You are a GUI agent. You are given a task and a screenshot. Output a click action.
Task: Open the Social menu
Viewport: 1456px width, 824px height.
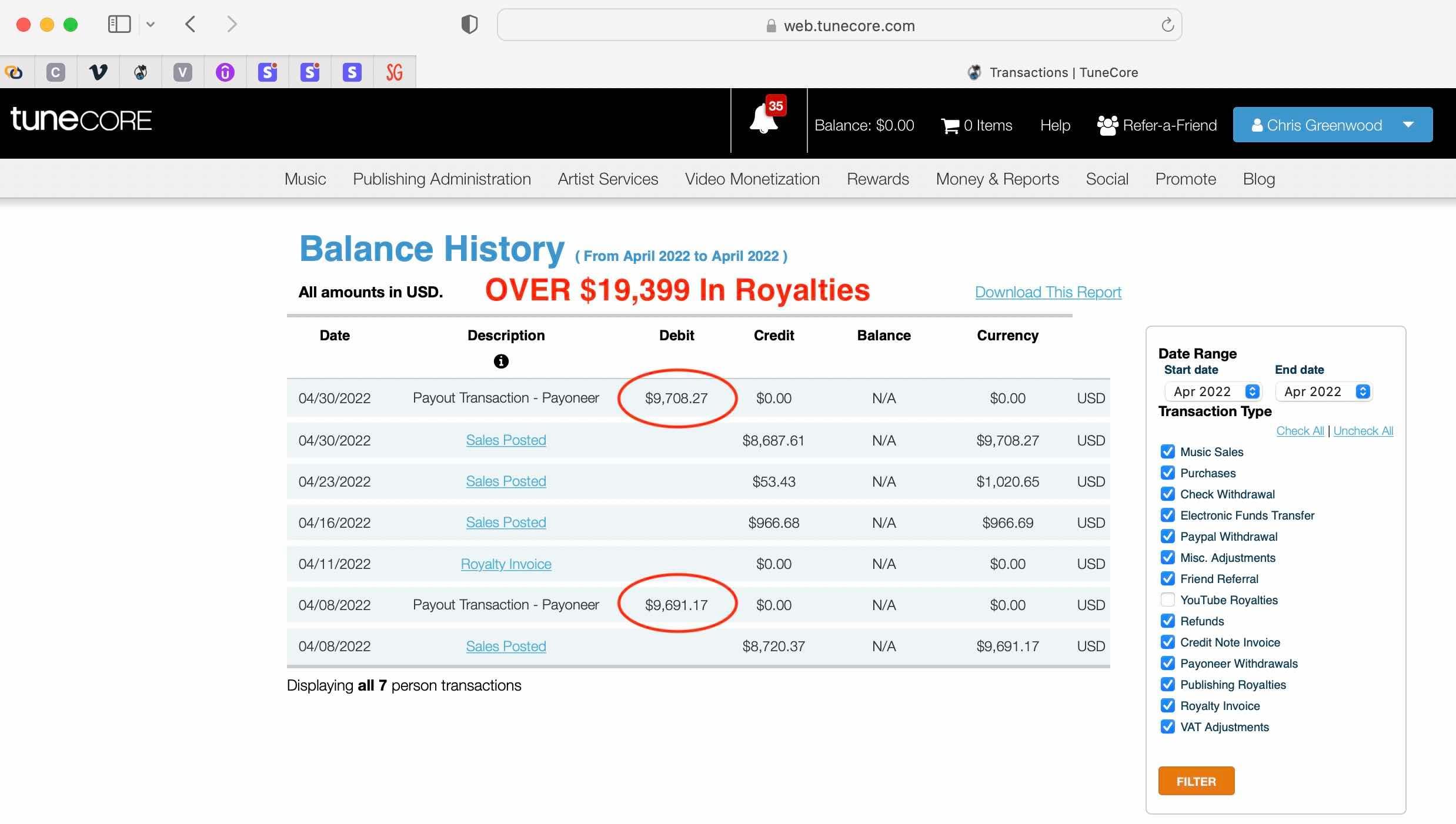1107,179
